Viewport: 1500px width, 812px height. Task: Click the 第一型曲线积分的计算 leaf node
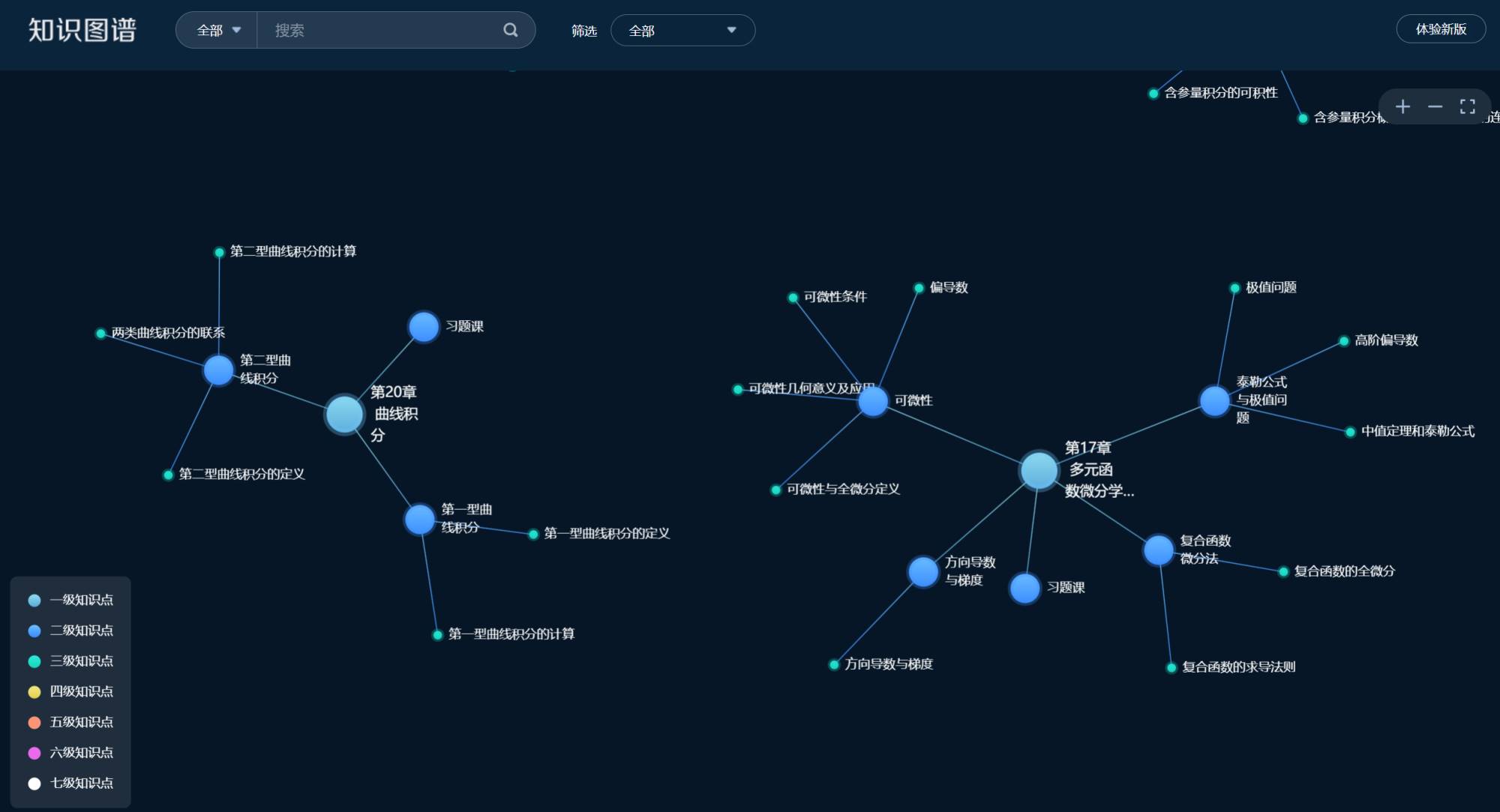pyautogui.click(x=438, y=635)
